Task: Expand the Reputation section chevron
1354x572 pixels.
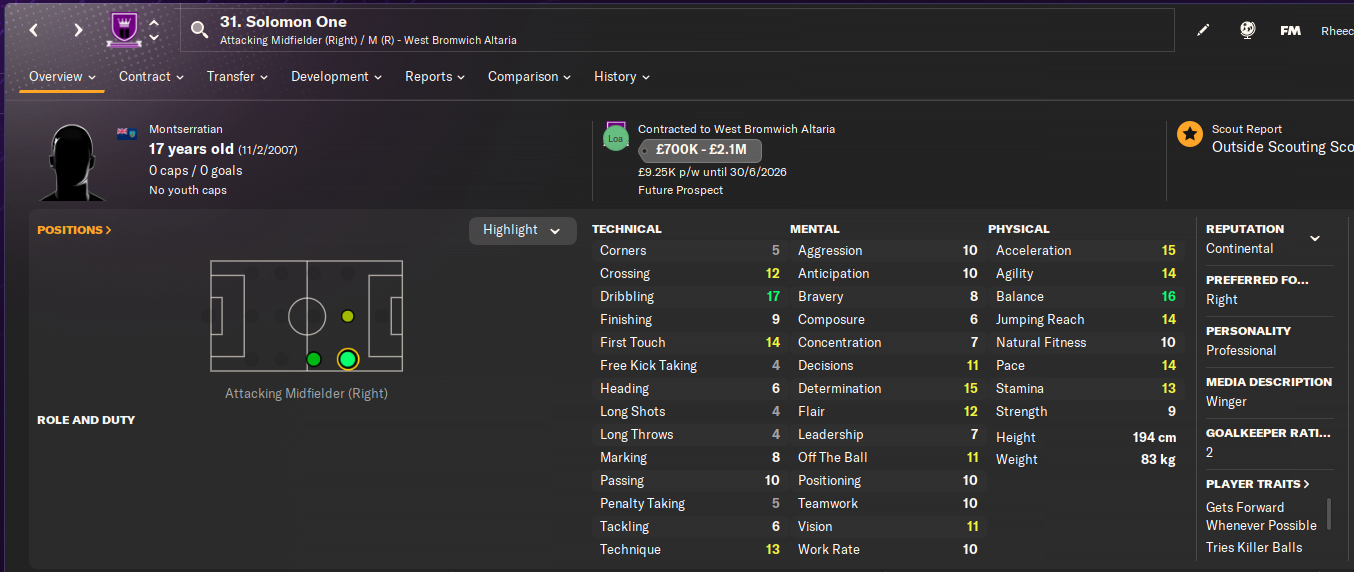Action: coord(1315,238)
